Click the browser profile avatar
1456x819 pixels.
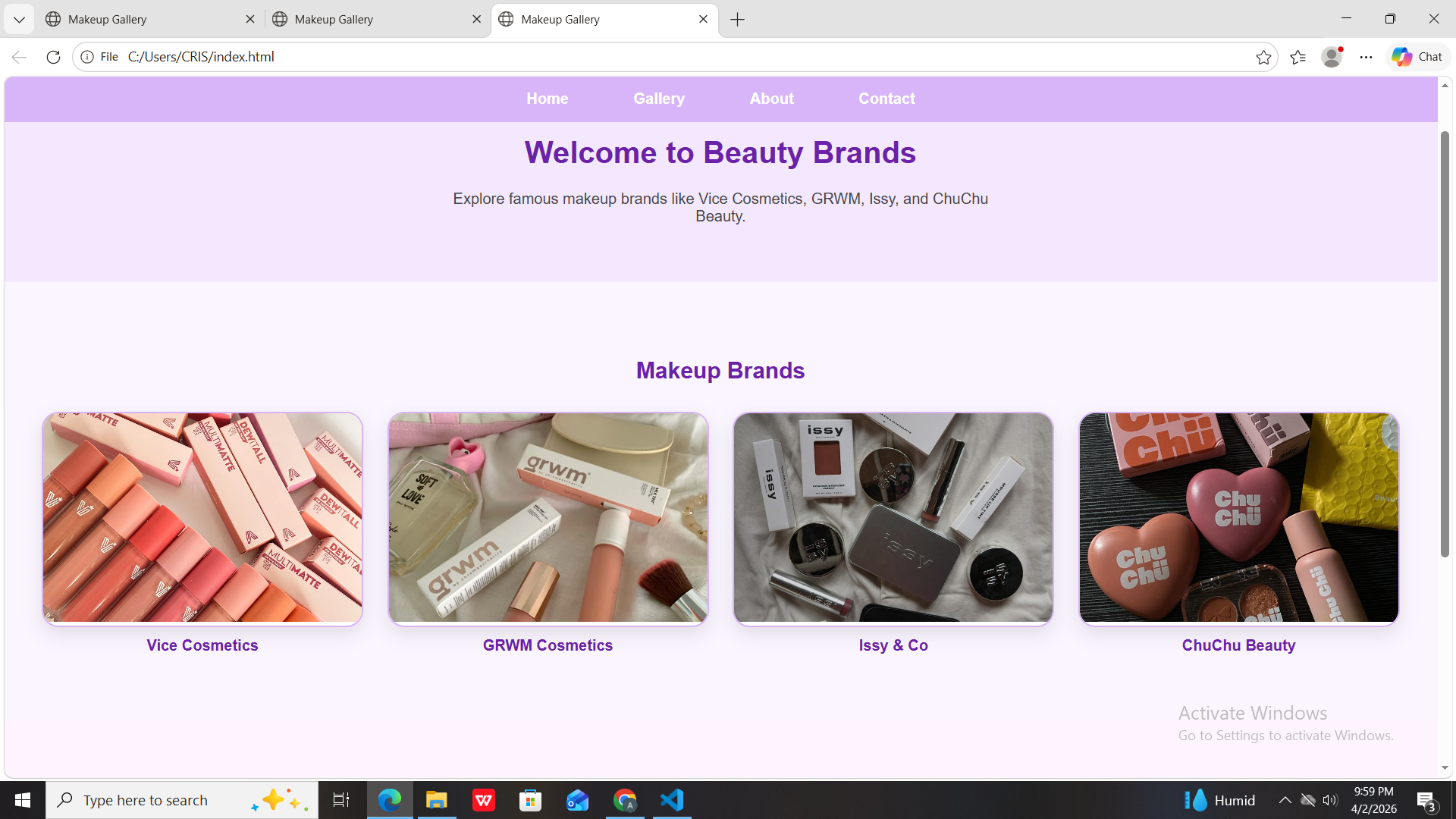pyautogui.click(x=1332, y=56)
